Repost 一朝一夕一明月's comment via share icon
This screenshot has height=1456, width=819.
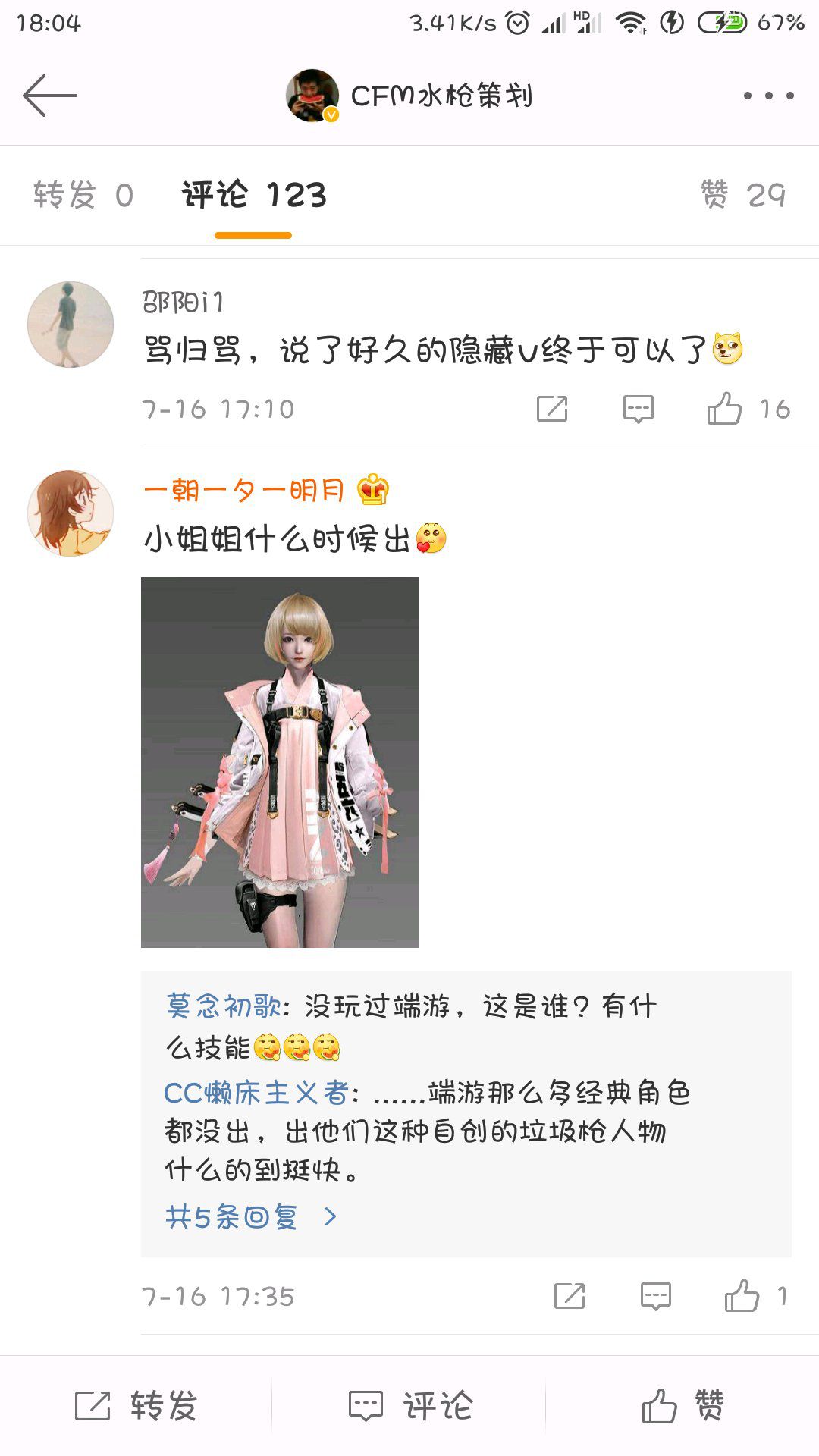pyautogui.click(x=570, y=1296)
